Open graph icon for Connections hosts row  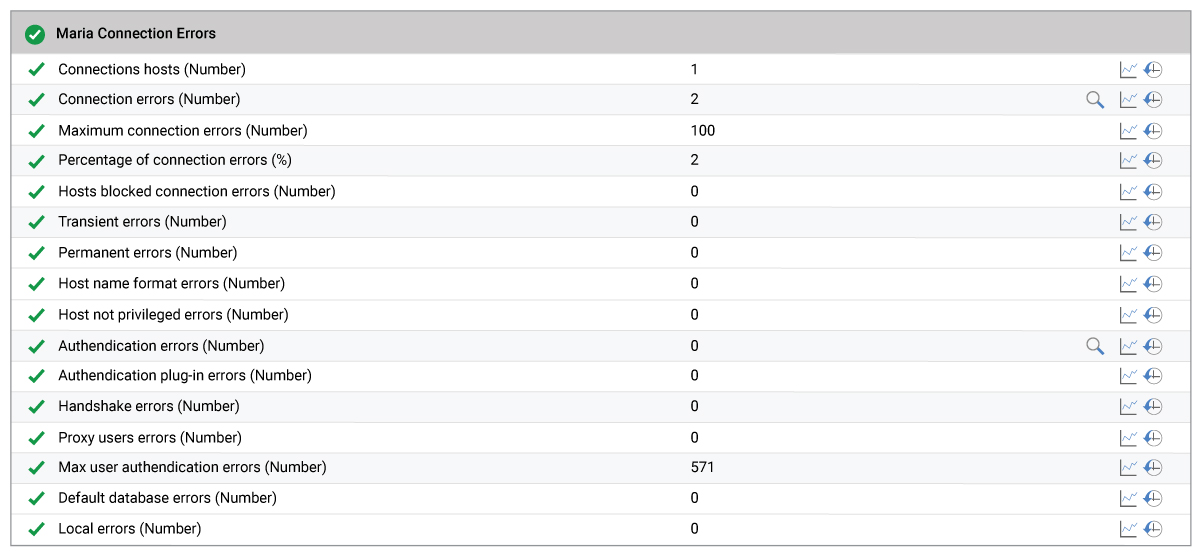pos(1128,69)
